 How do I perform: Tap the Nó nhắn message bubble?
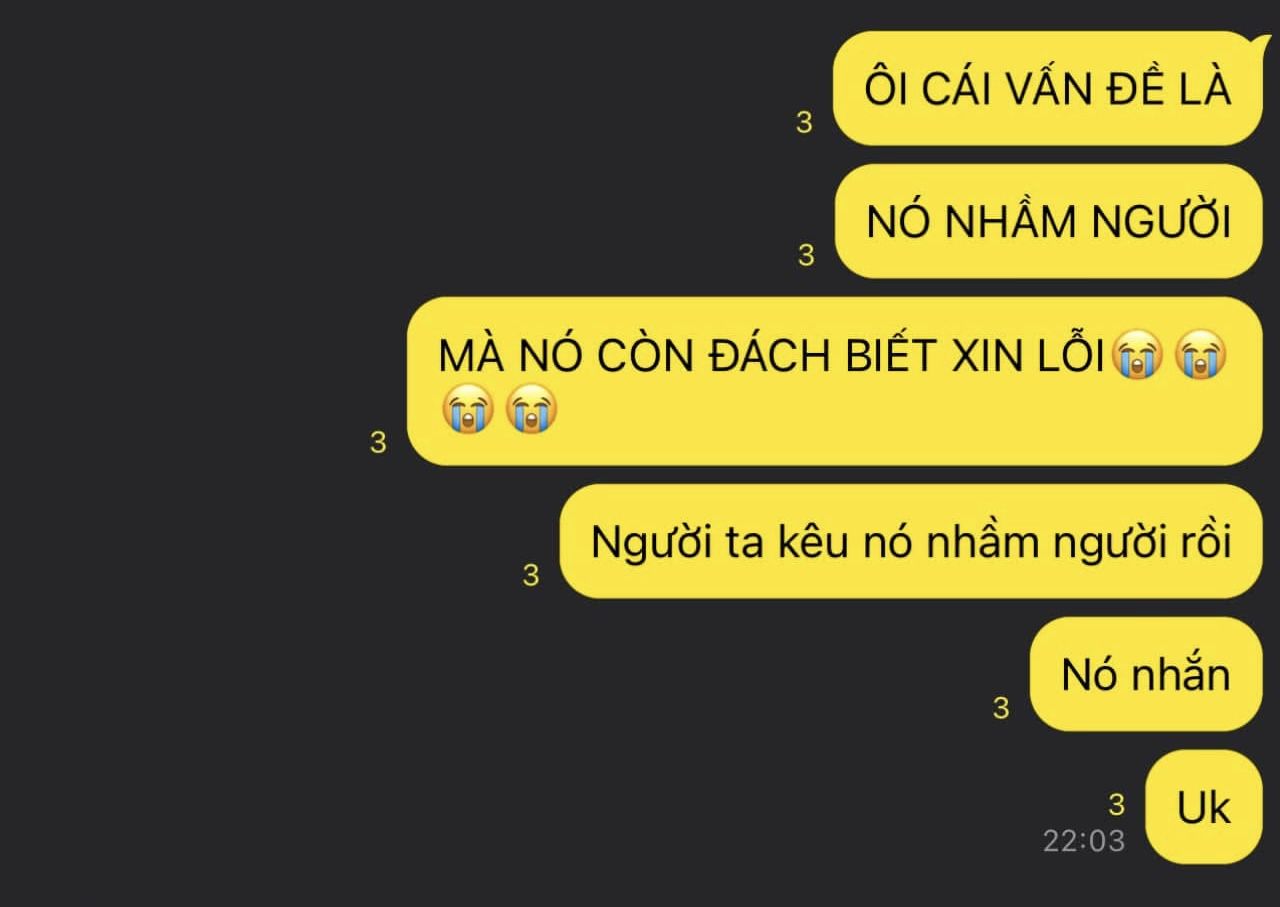[x=1146, y=674]
